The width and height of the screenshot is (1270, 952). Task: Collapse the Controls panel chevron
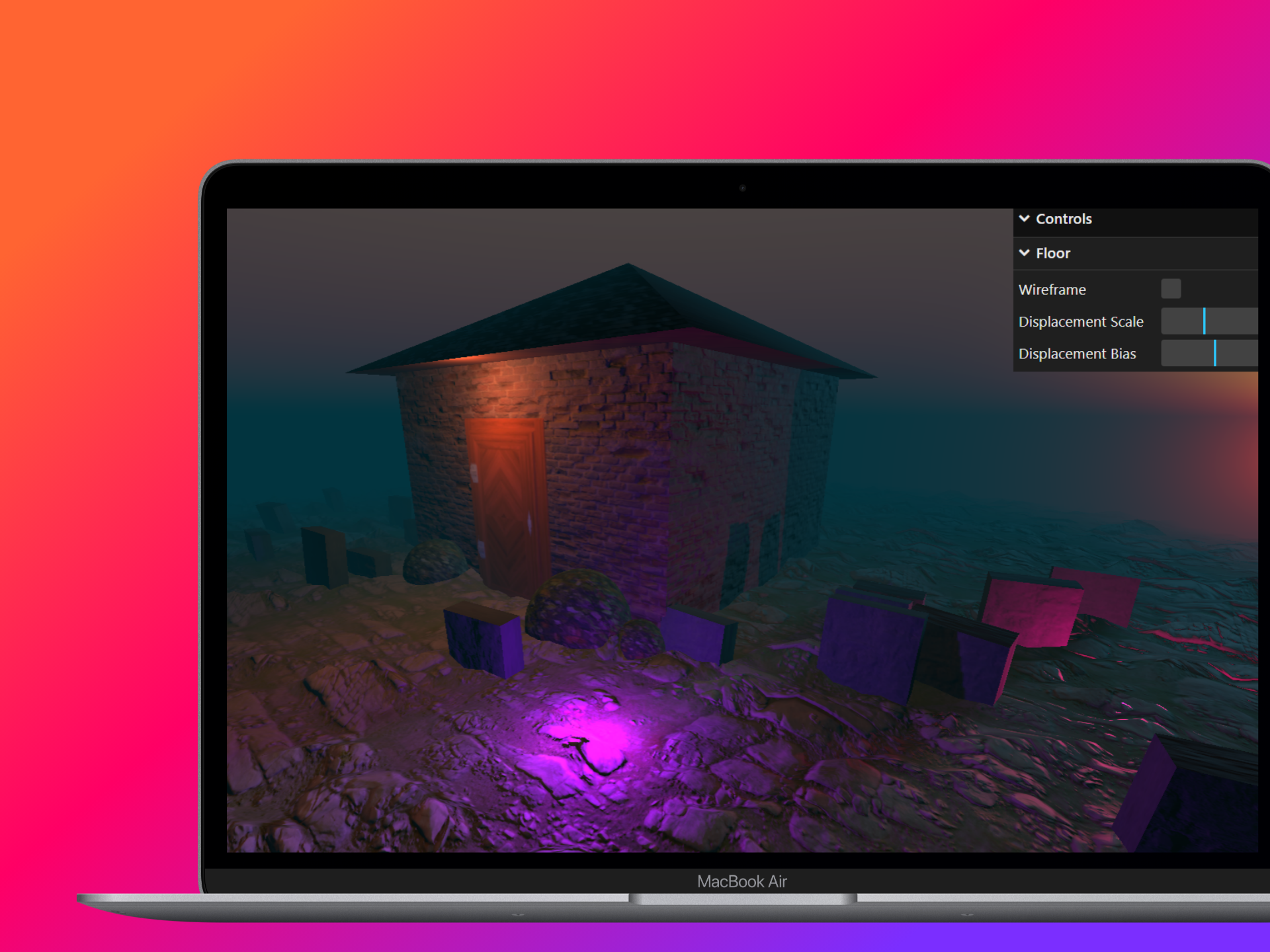coord(1024,219)
